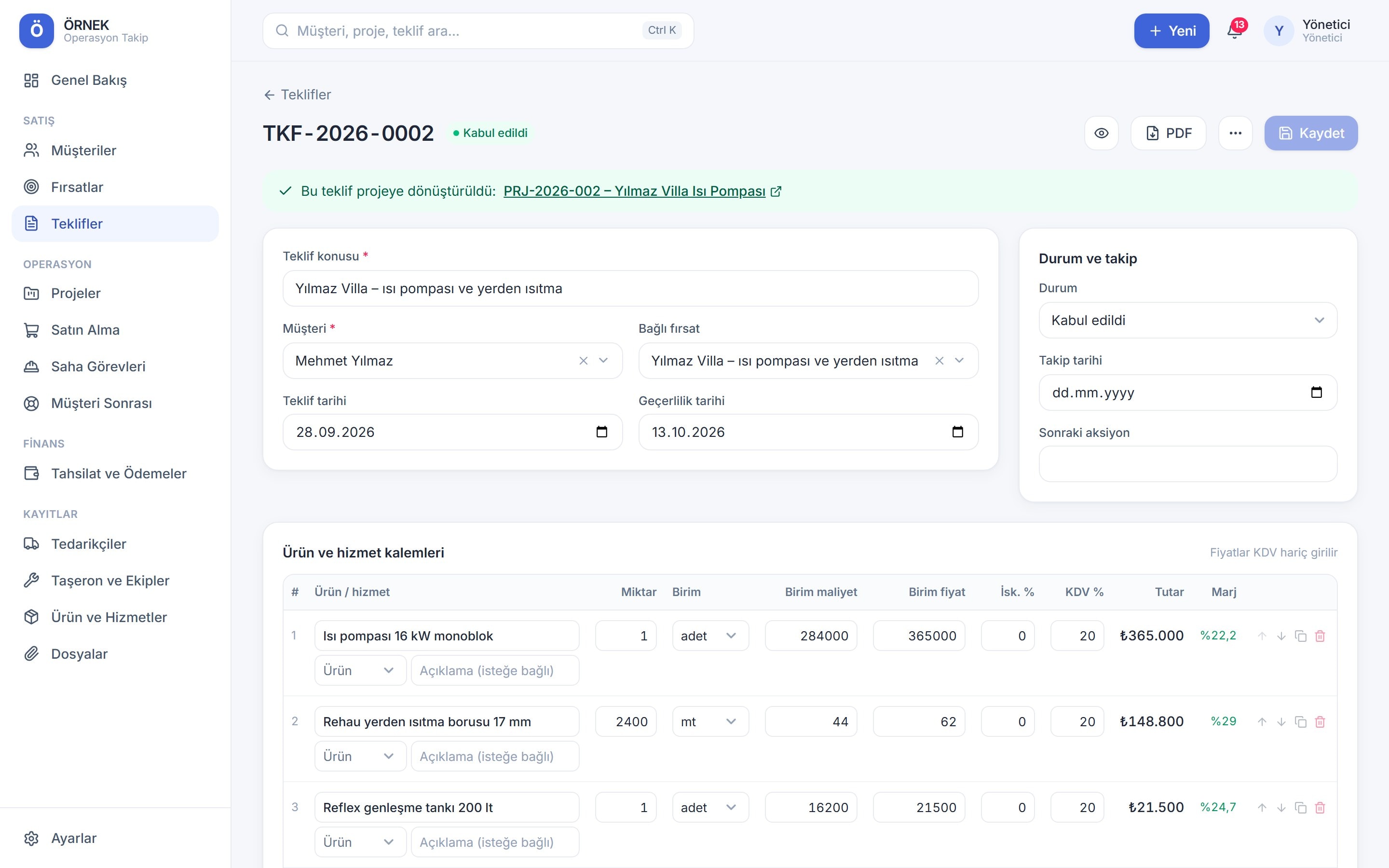
Task: Click the Ö ÖRNEK app logo
Action: click(36, 30)
